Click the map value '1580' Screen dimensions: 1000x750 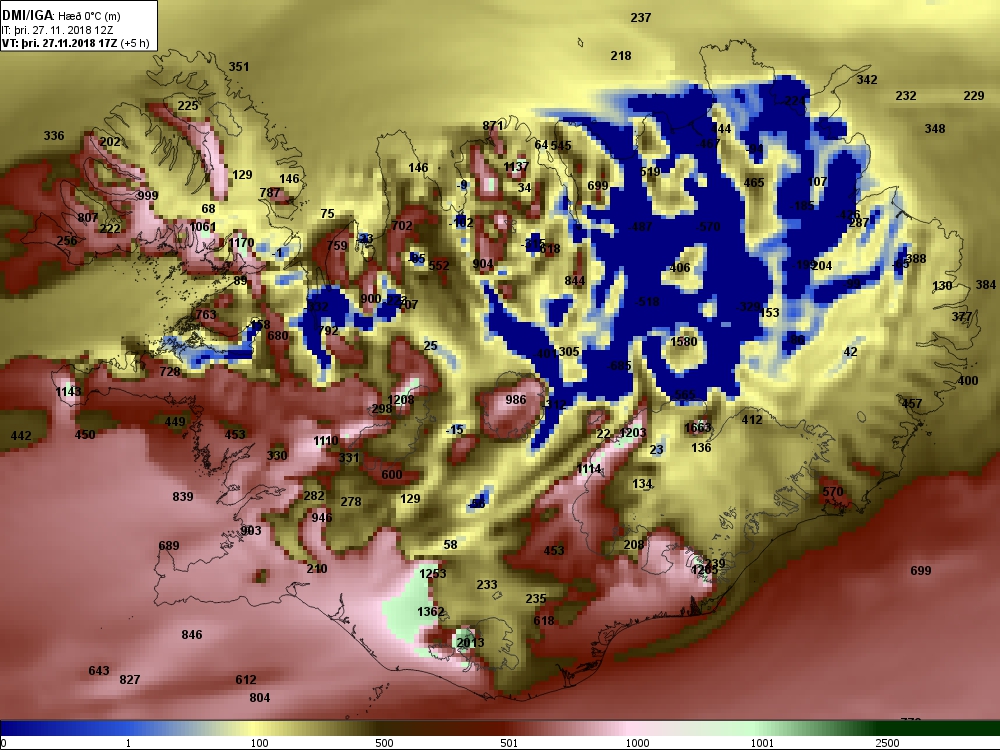[684, 341]
